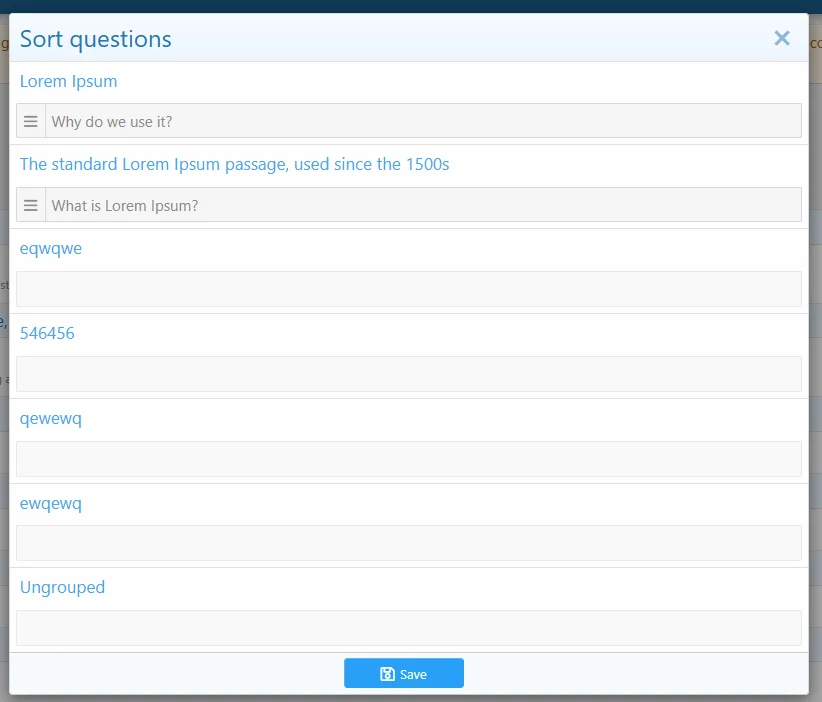This screenshot has height=702, width=822.
Task: Click the empty drop area under "Ungrouped"
Action: pyautogui.click(x=409, y=628)
